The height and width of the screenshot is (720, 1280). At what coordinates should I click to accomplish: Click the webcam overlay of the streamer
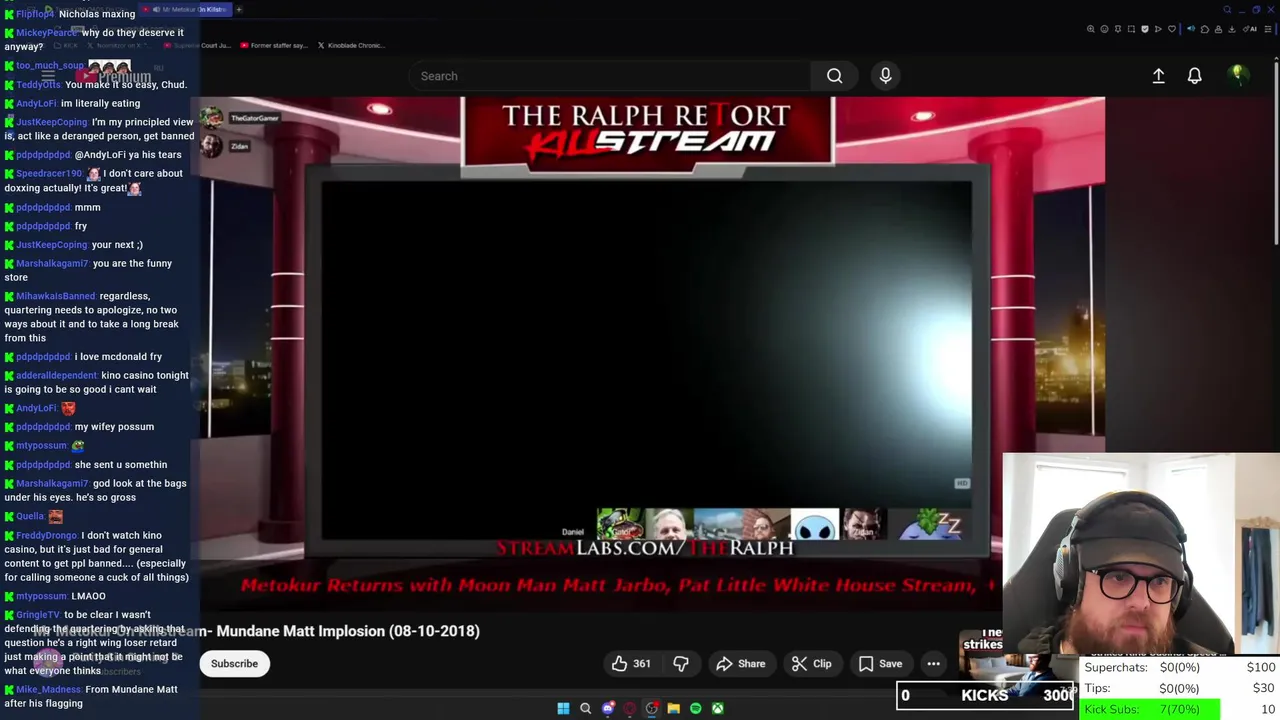[1141, 553]
